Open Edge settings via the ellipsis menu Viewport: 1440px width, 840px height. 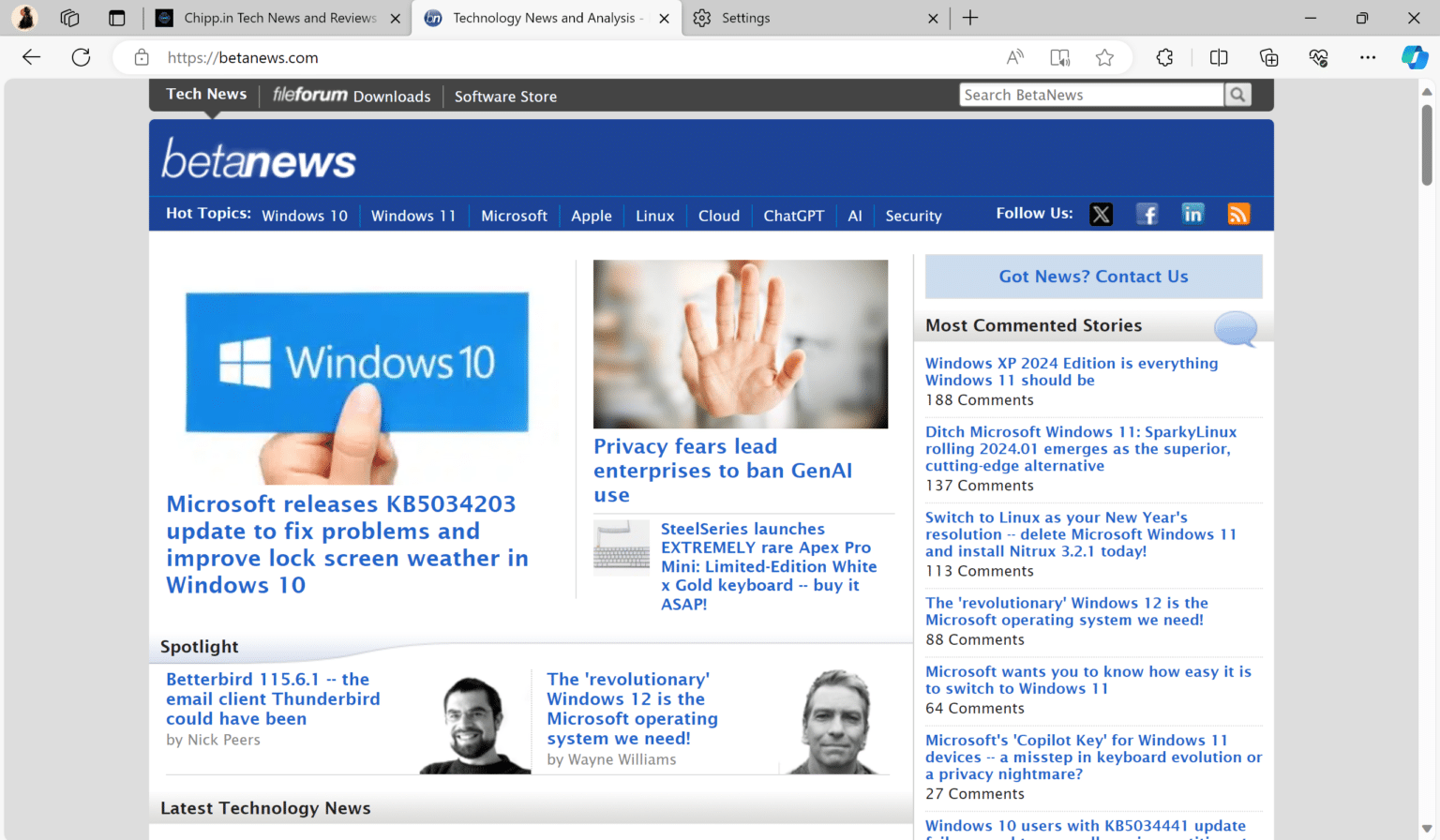(1369, 57)
